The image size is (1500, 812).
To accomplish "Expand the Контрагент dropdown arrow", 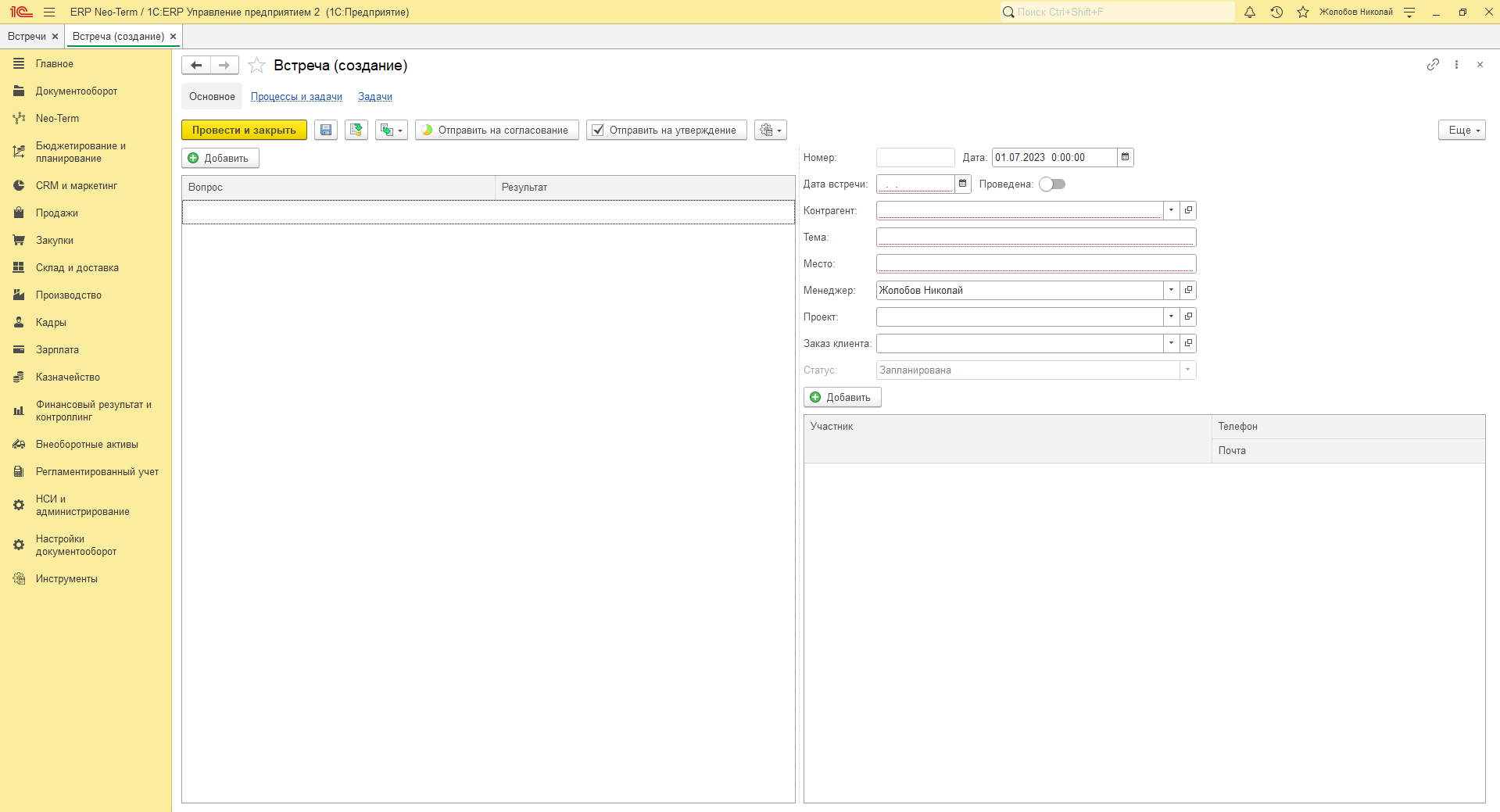I will (1171, 210).
